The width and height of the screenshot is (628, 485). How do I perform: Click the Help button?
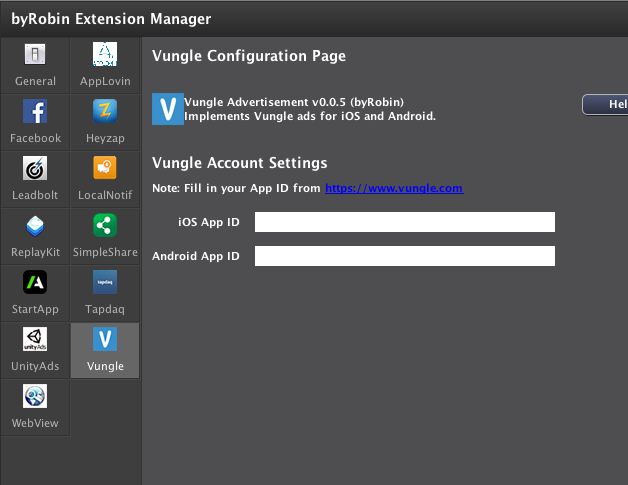605,105
